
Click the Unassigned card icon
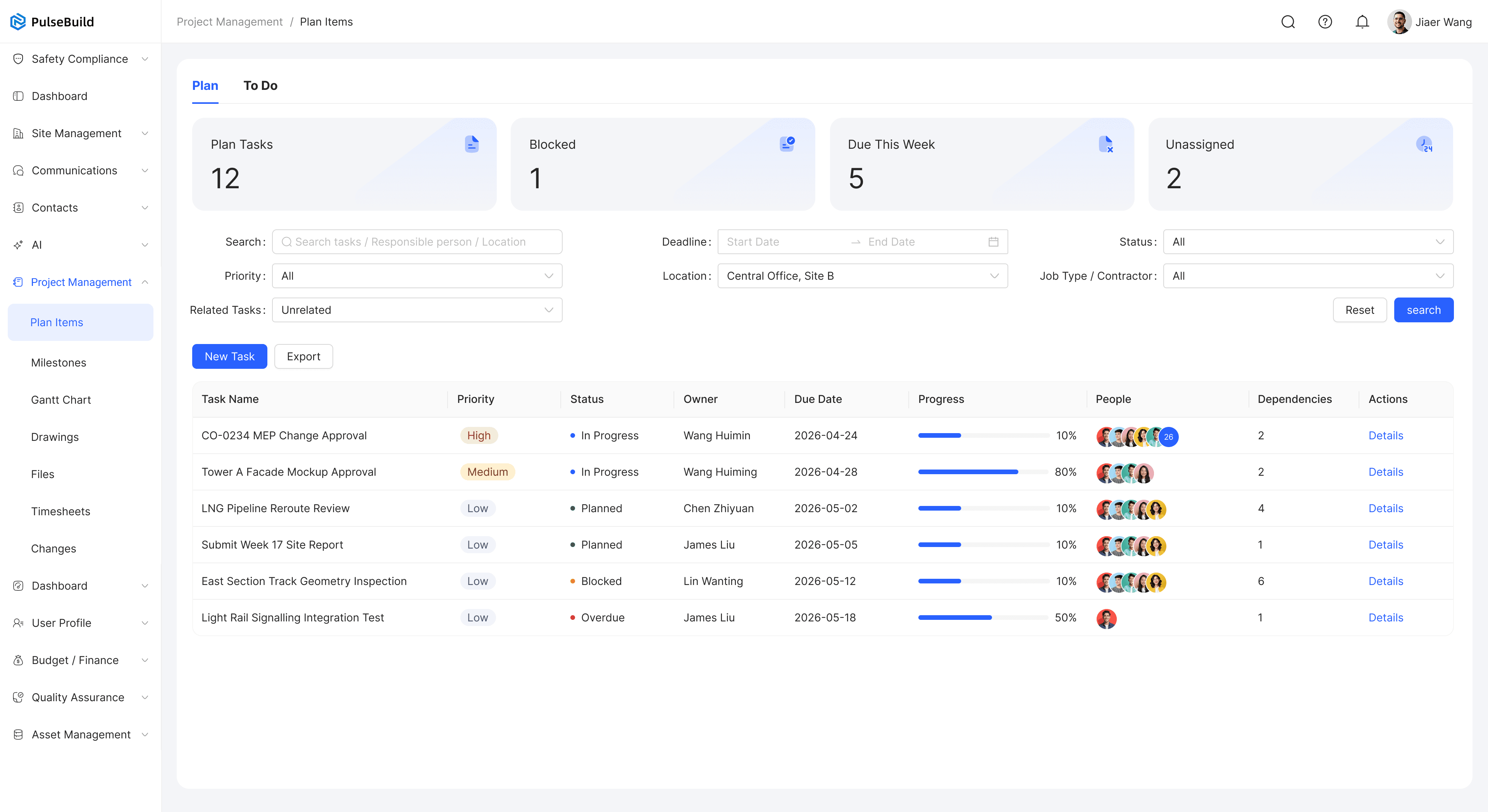tap(1424, 144)
